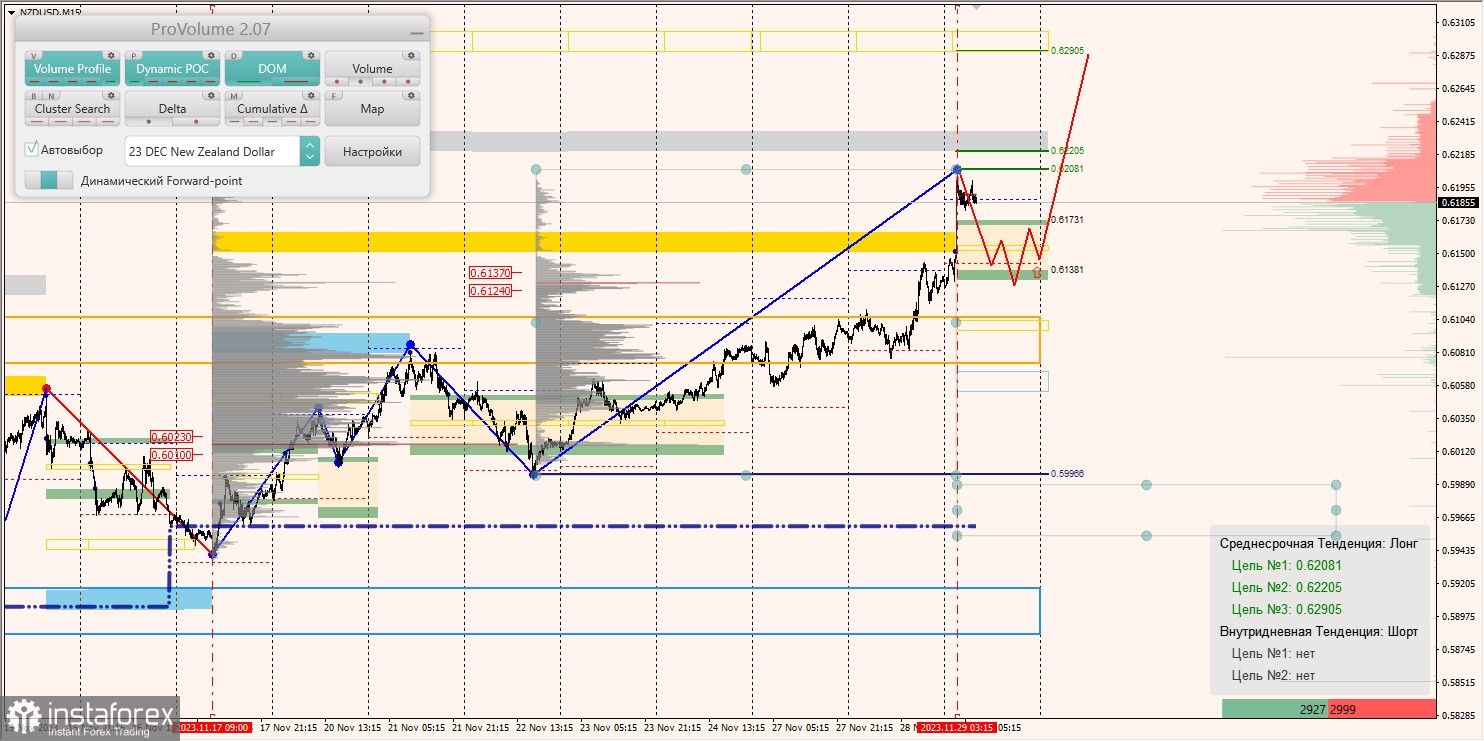Viewport: 1484px width, 741px height.
Task: Click Цель №2: 0.62205 in info panel
Action: 1286,587
